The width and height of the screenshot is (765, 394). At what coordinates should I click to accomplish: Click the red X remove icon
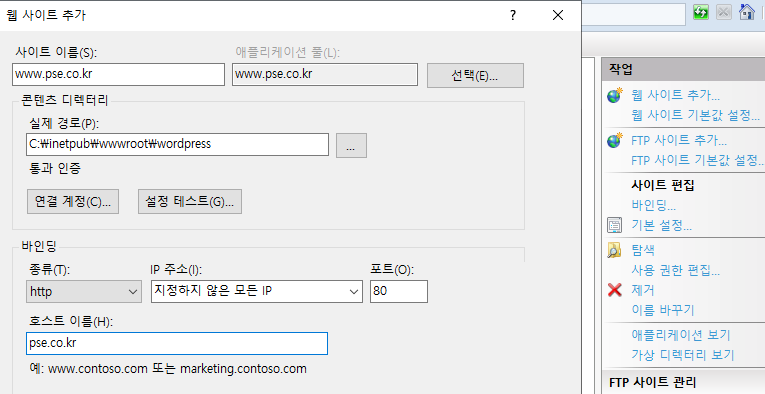(x=615, y=290)
